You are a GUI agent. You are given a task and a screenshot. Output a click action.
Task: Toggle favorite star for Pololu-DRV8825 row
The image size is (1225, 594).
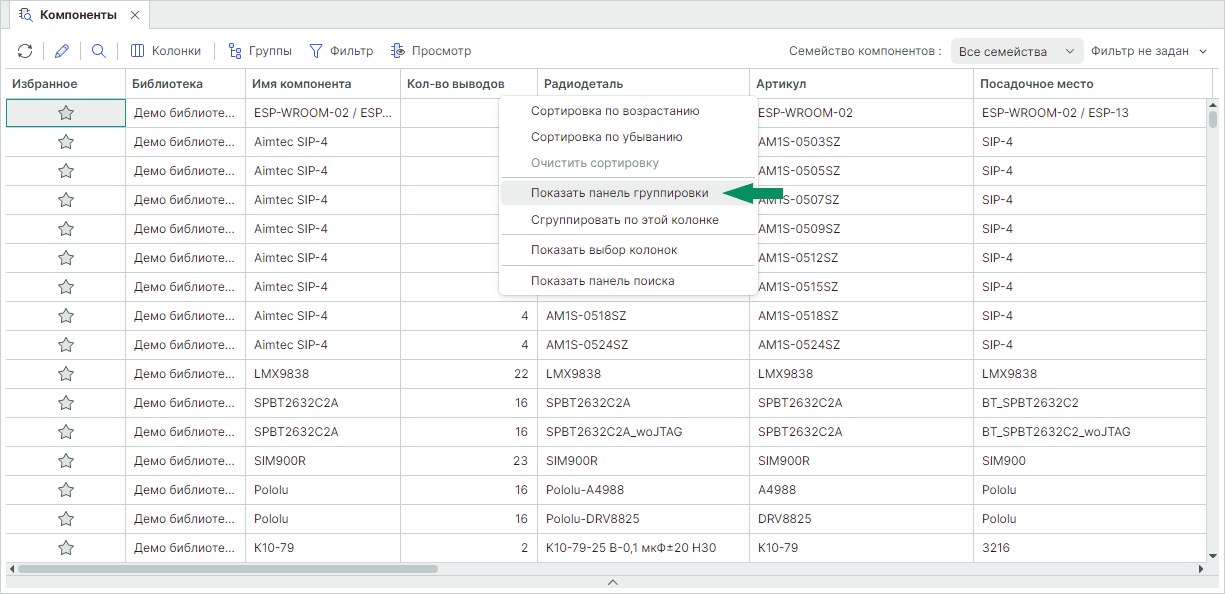(66, 519)
